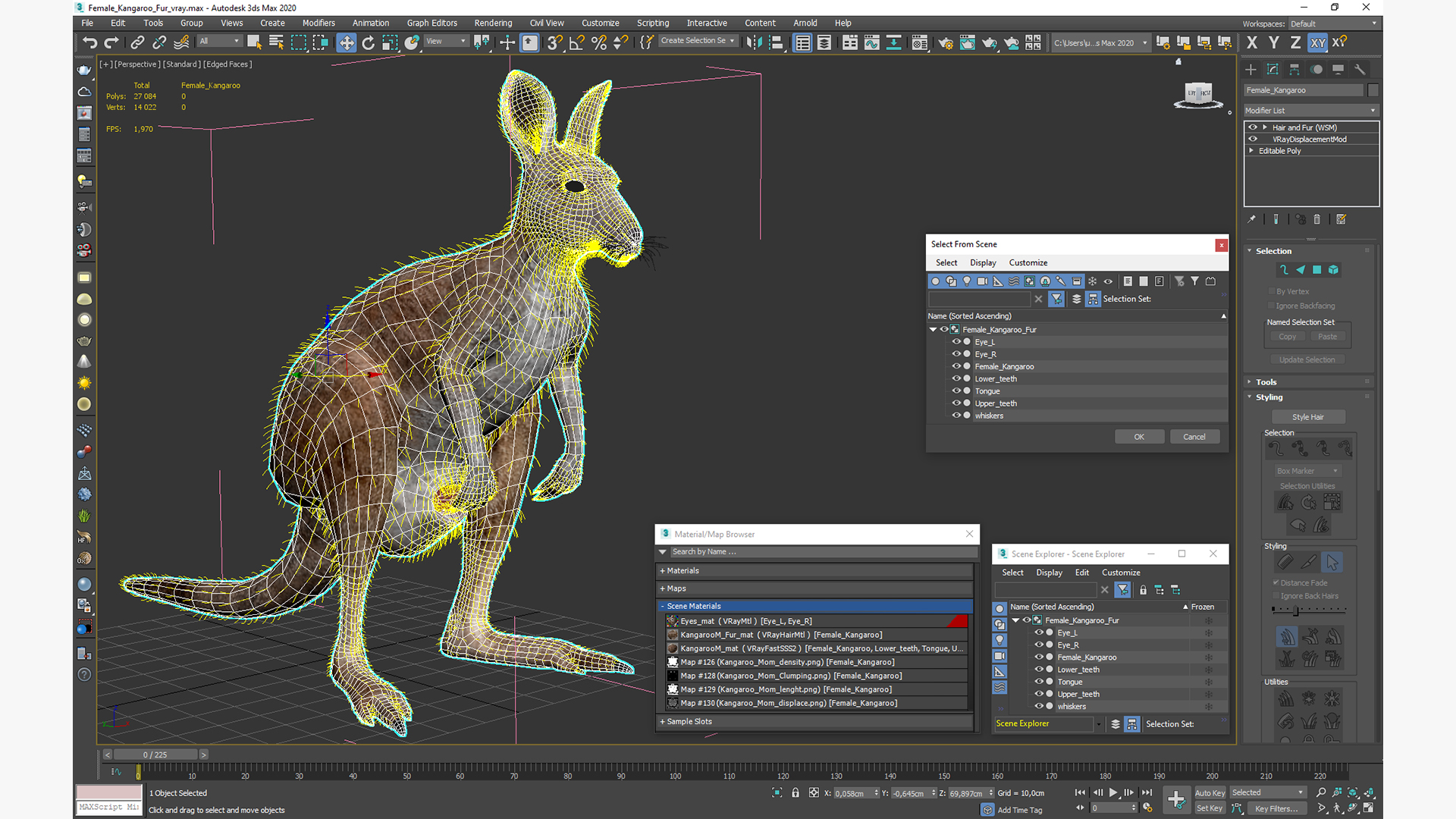The width and height of the screenshot is (1456, 819).
Task: Toggle visibility of Hair and Fur modifier
Action: pos(1253,127)
